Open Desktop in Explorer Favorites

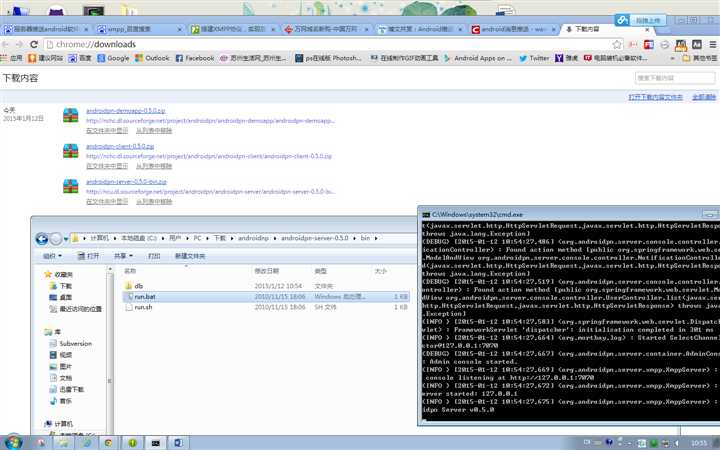tap(61, 297)
